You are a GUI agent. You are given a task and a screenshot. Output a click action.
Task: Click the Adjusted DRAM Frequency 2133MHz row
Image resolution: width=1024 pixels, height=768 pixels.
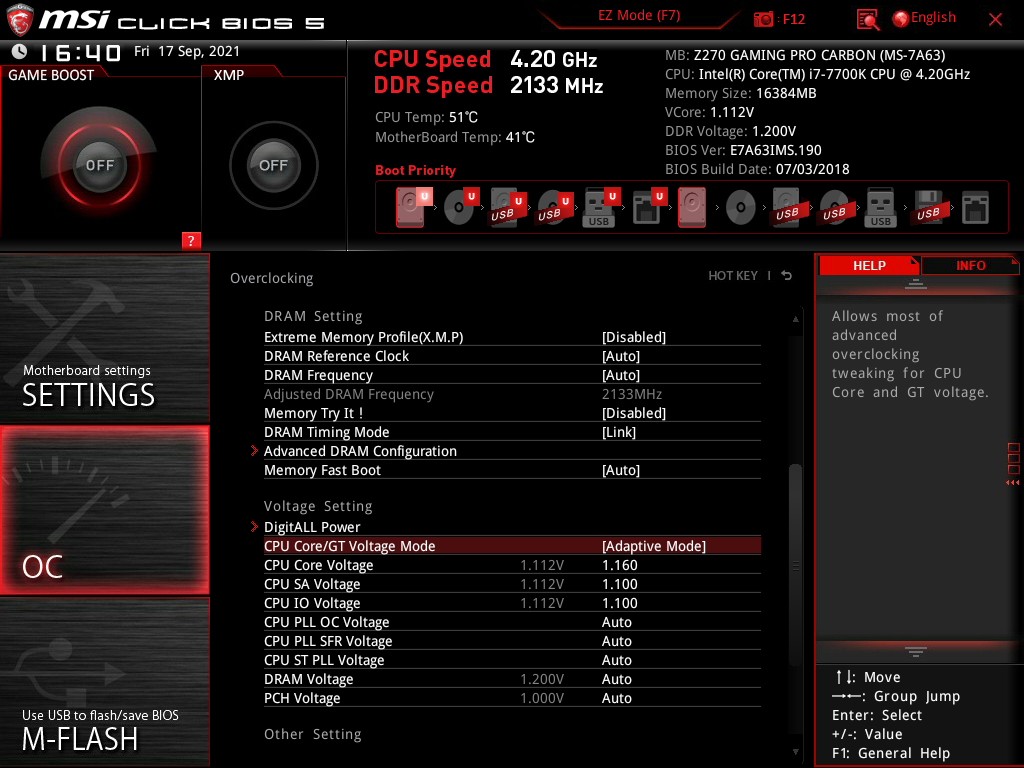[512, 394]
